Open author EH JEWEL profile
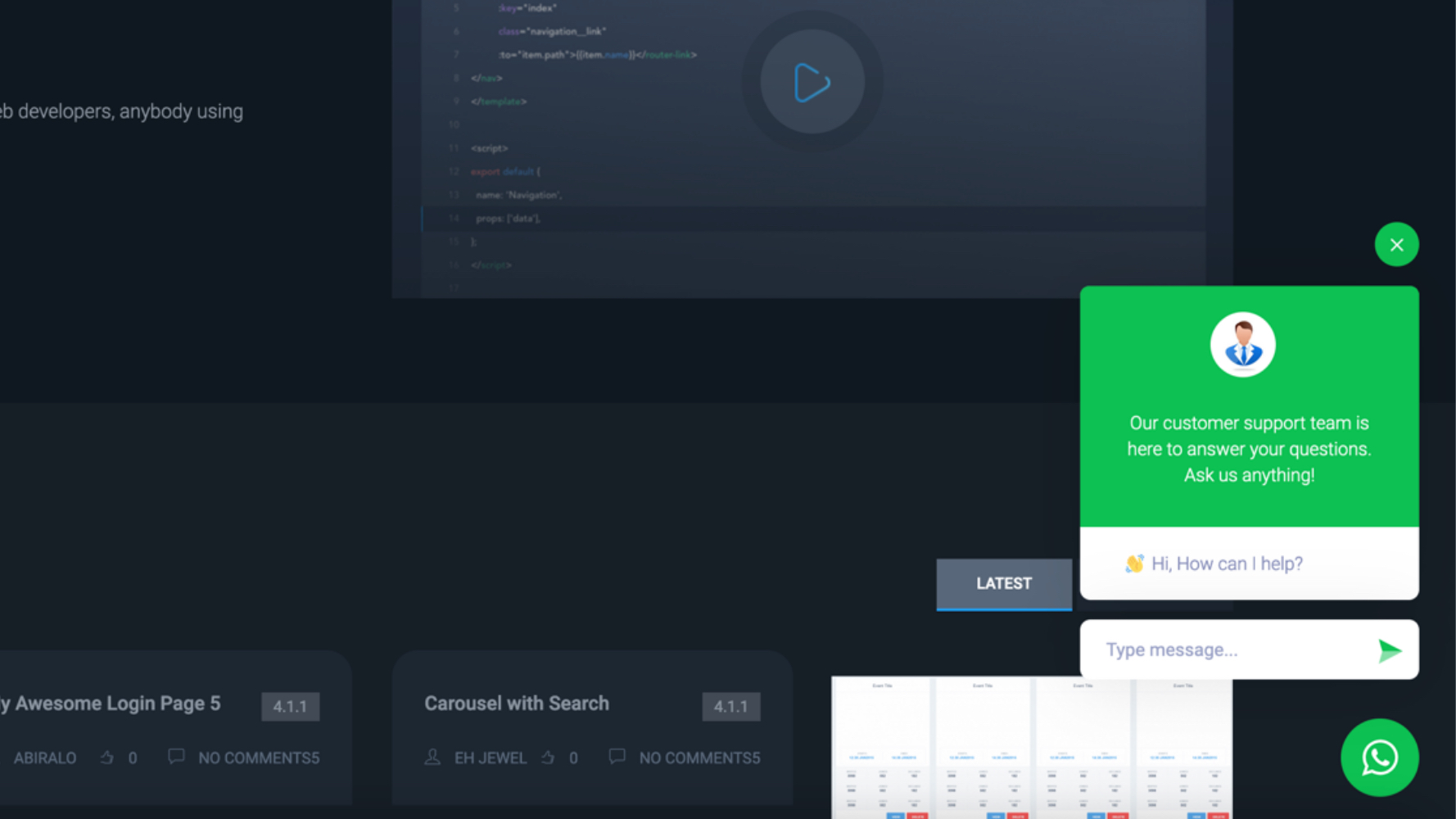Screen dimensions: 1456x819 (491, 758)
